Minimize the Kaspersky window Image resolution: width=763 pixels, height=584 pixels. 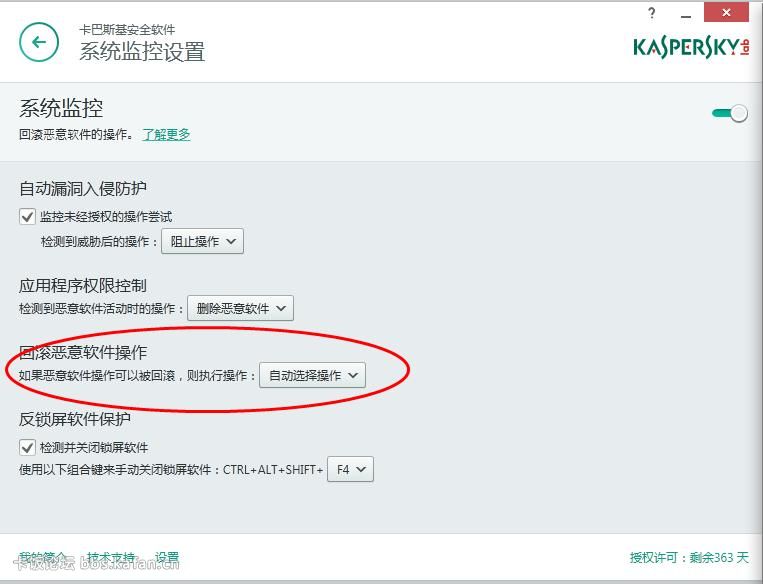coord(686,16)
